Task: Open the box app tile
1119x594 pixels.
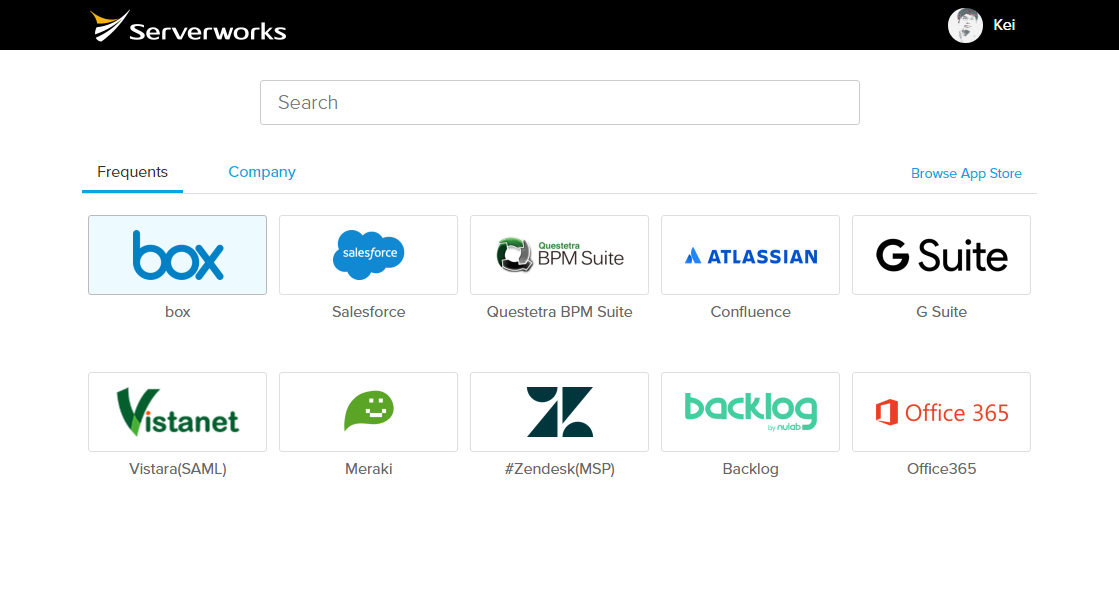Action: tap(178, 255)
